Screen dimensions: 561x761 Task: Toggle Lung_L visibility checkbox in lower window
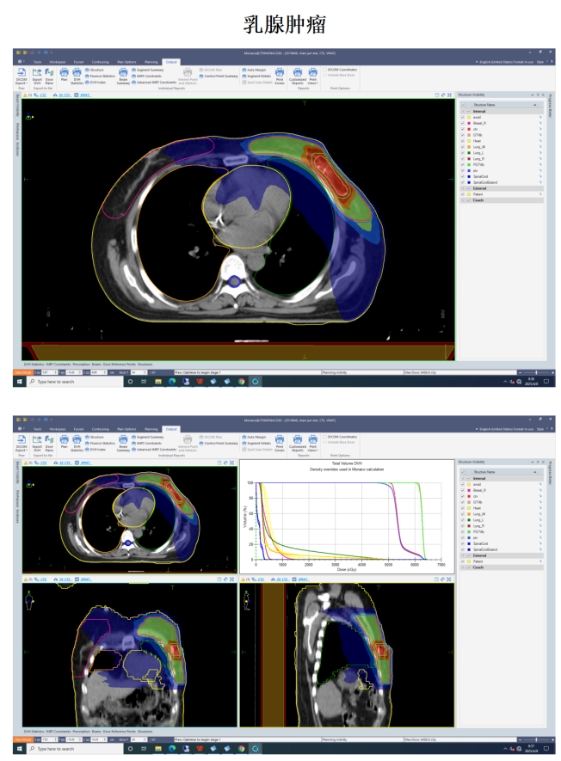click(462, 520)
